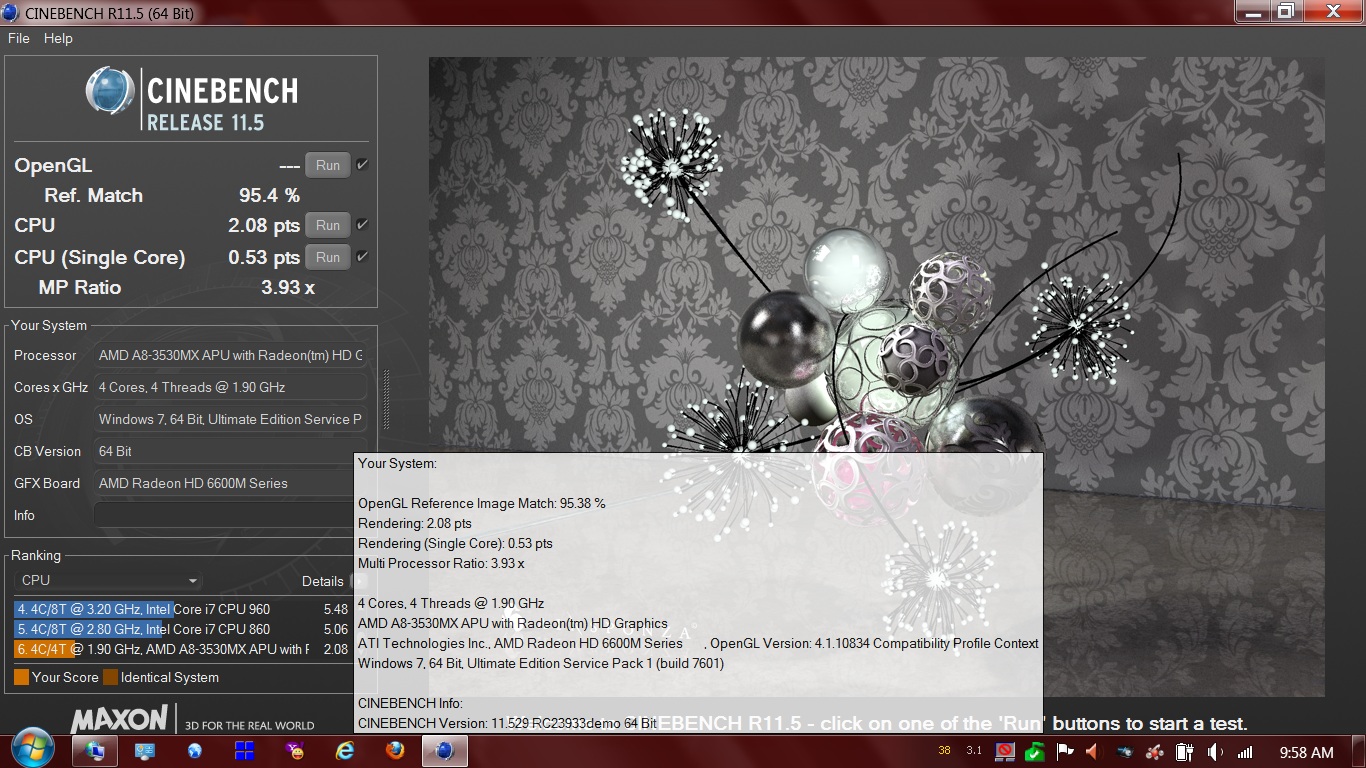Click the 9:58 AM clock
1366x768 pixels.
pyautogui.click(x=1306, y=752)
